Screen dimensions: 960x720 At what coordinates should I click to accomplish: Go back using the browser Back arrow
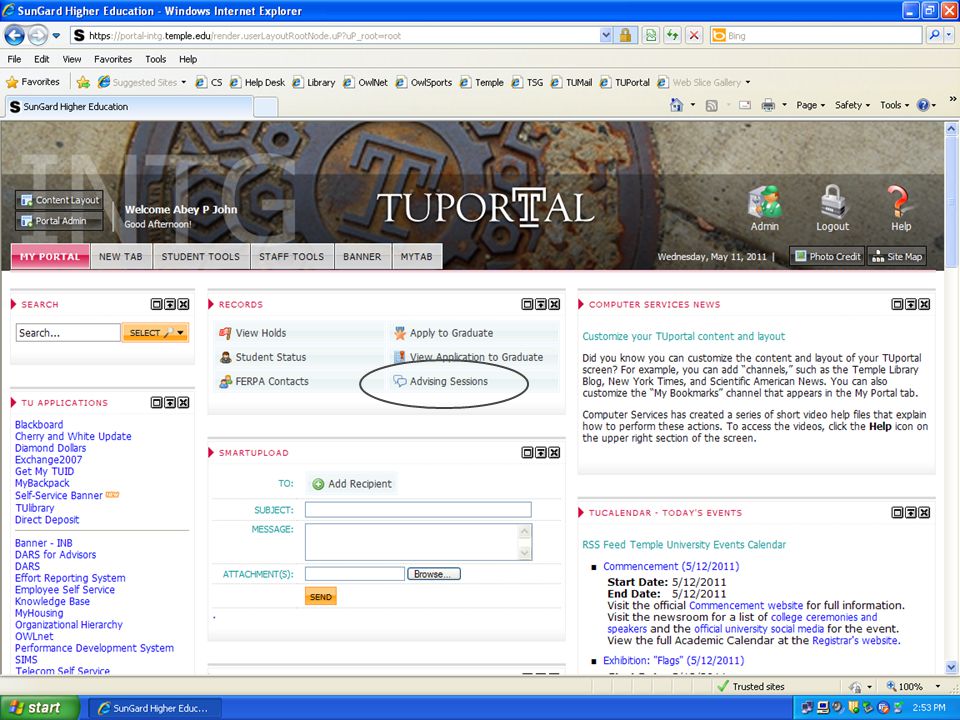click(15, 36)
